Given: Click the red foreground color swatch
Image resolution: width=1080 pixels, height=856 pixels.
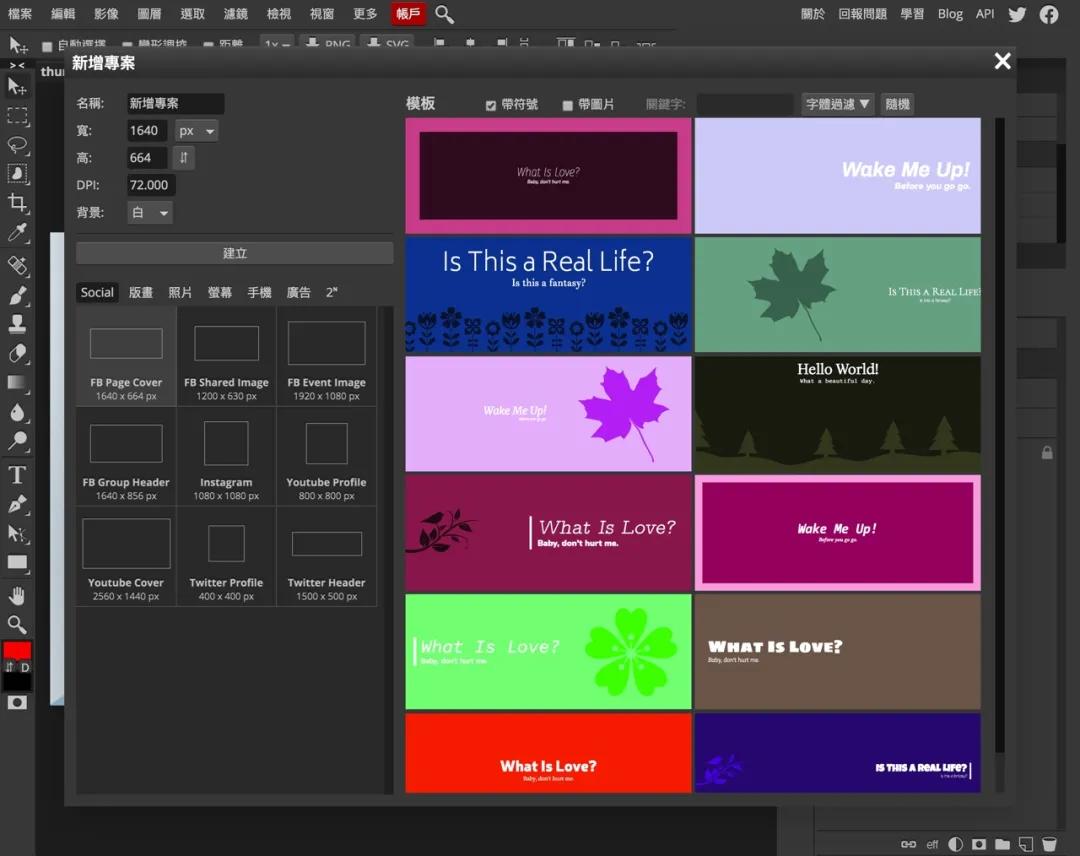Looking at the screenshot, I should pos(17,650).
